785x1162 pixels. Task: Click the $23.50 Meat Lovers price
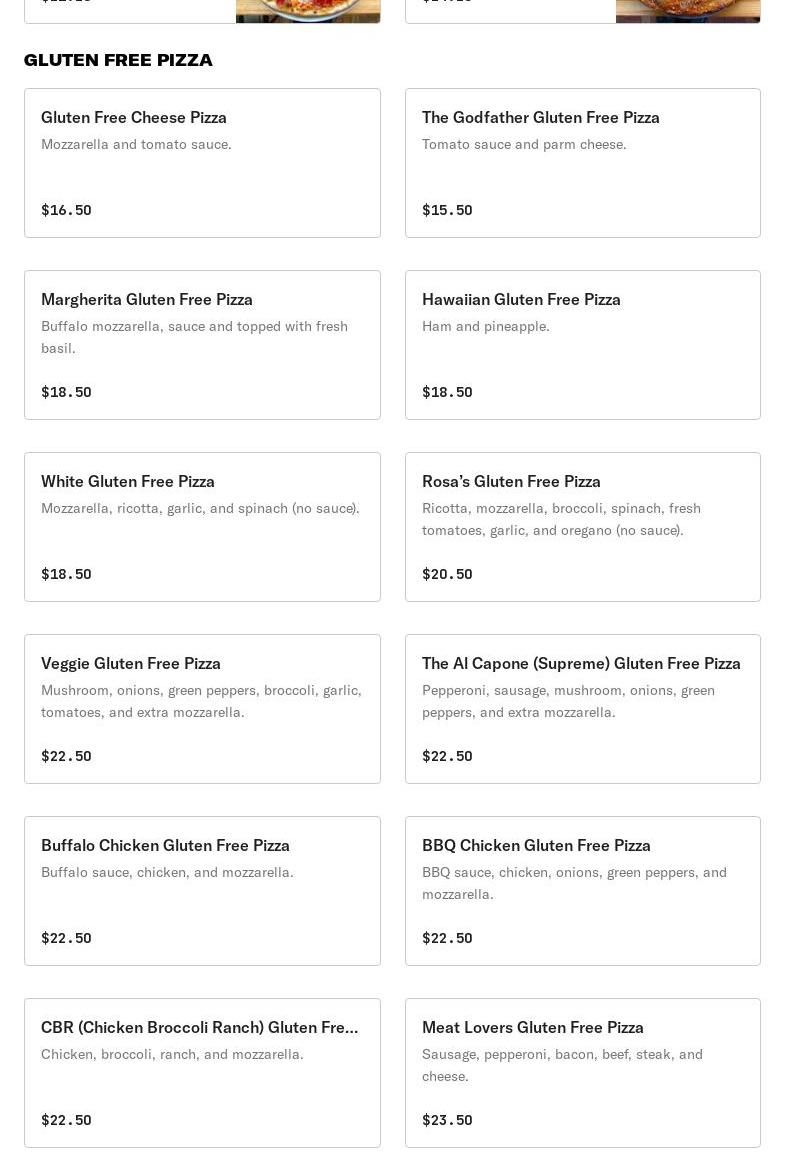click(x=447, y=1120)
